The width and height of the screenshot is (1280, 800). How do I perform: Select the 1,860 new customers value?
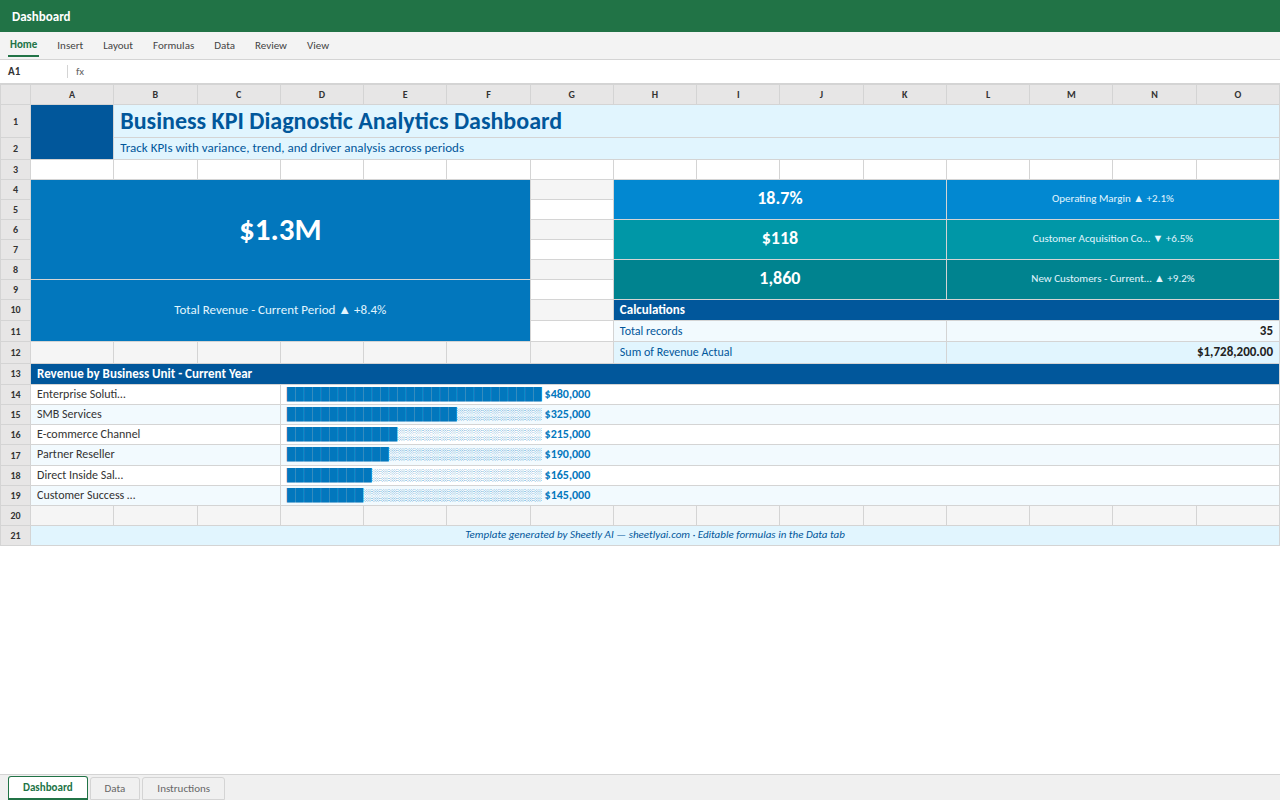coord(780,279)
